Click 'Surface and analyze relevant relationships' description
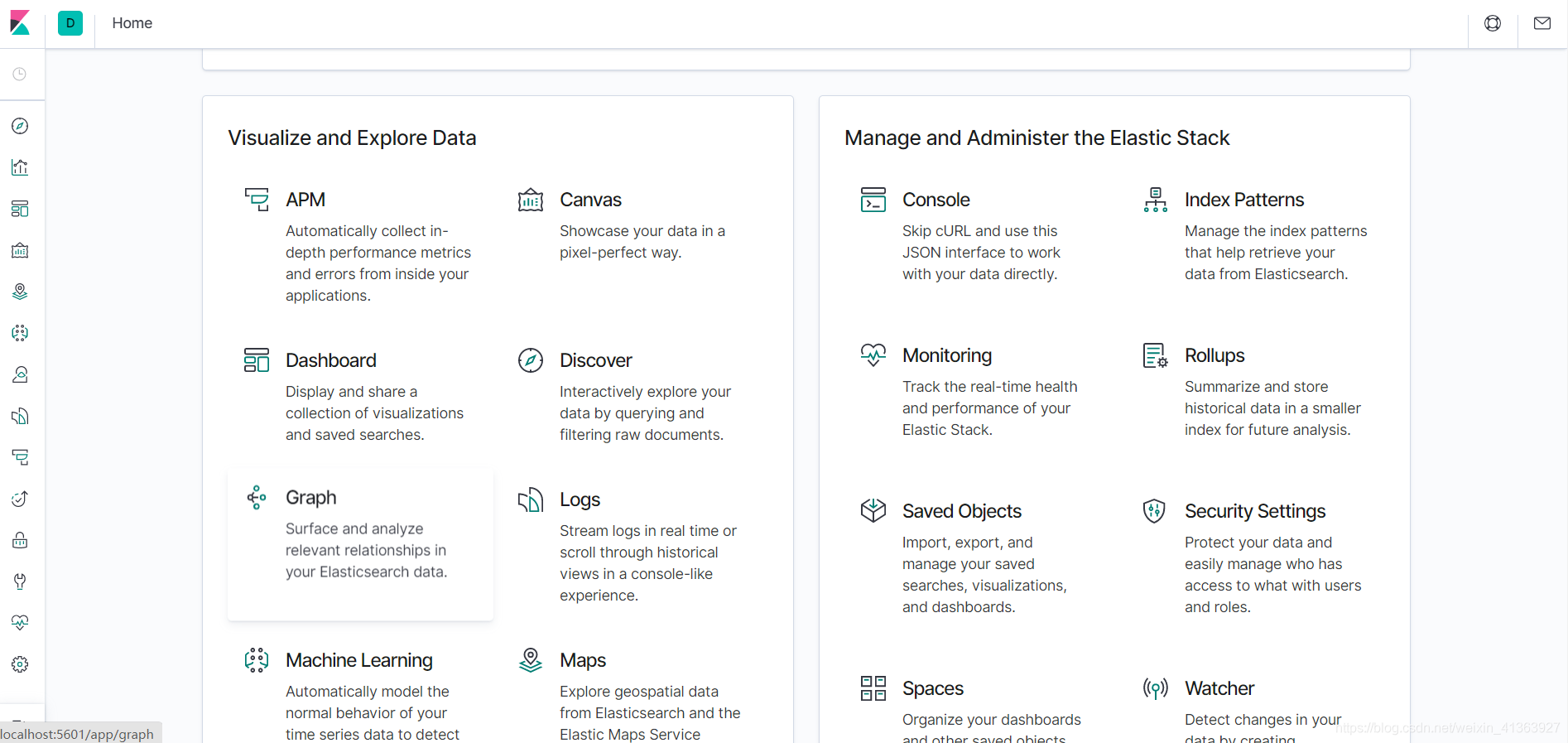1568x743 pixels. click(x=366, y=550)
